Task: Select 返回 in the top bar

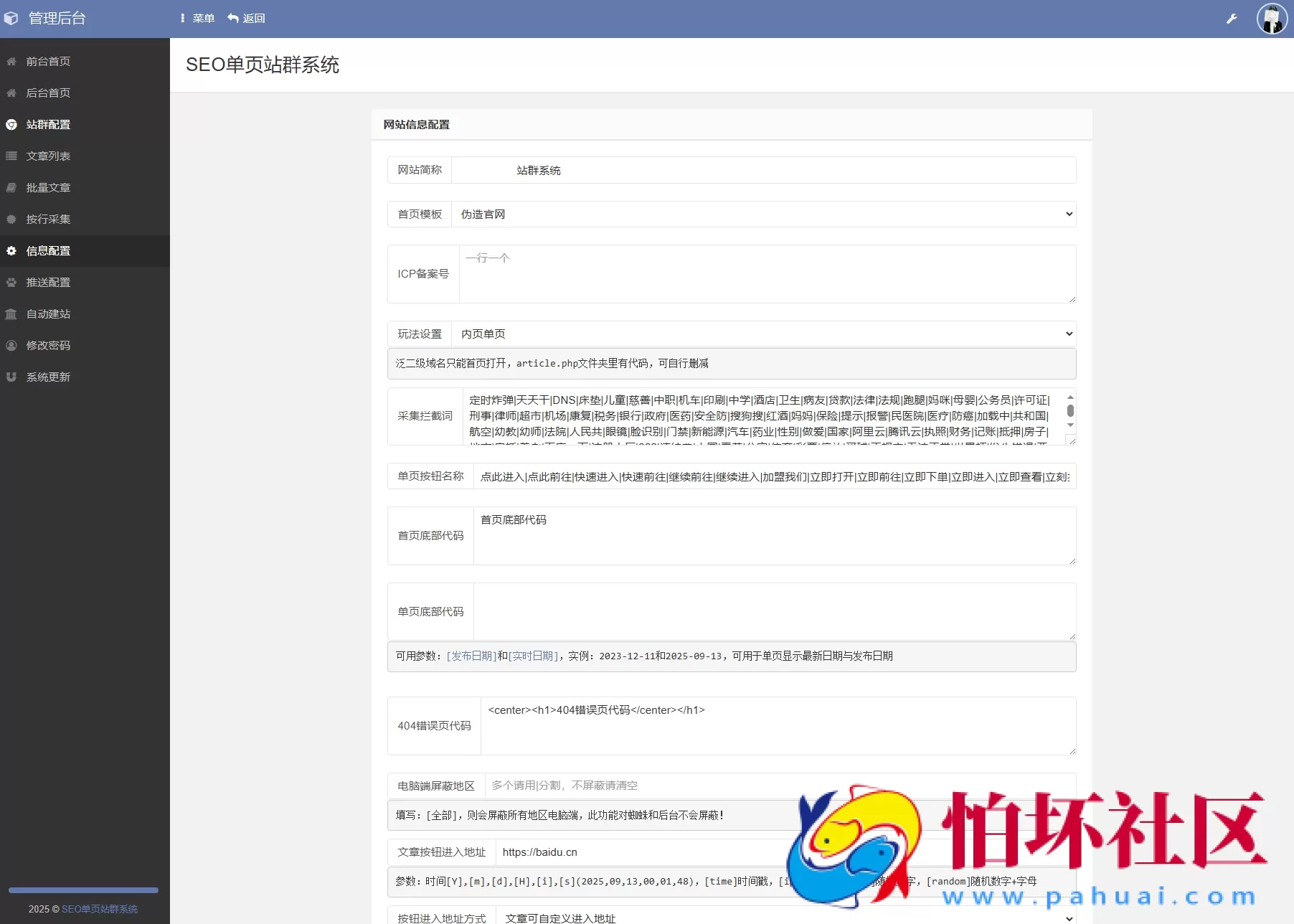Action: [245, 18]
